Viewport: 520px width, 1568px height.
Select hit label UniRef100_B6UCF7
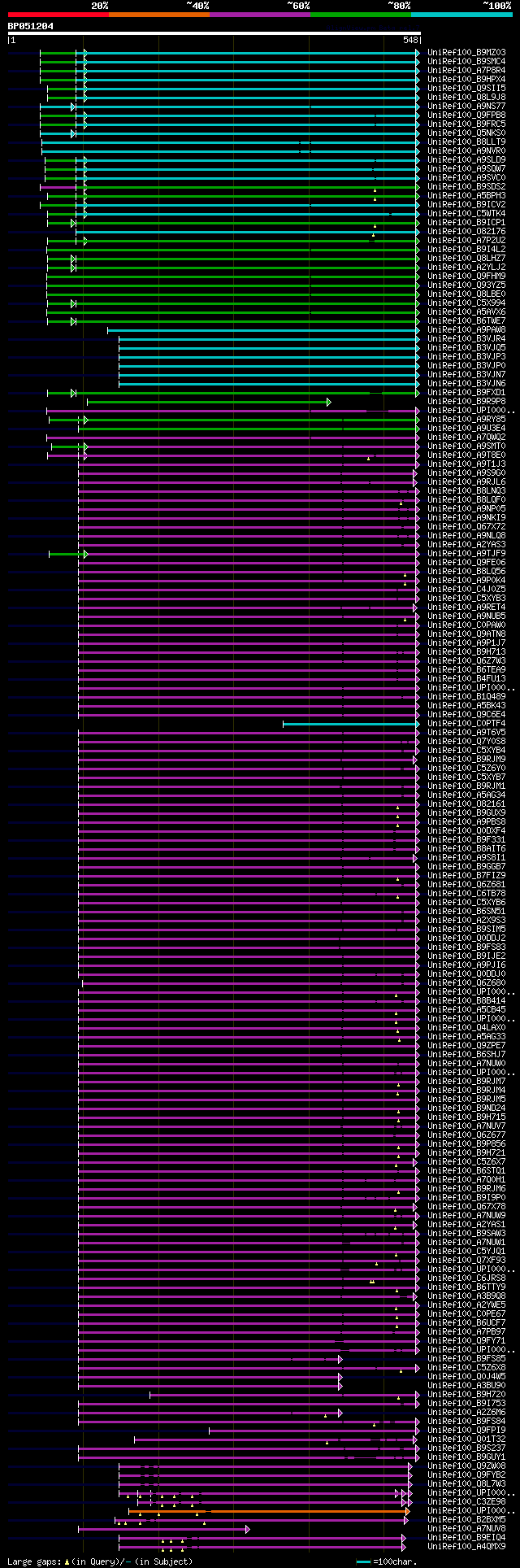(x=466, y=1322)
